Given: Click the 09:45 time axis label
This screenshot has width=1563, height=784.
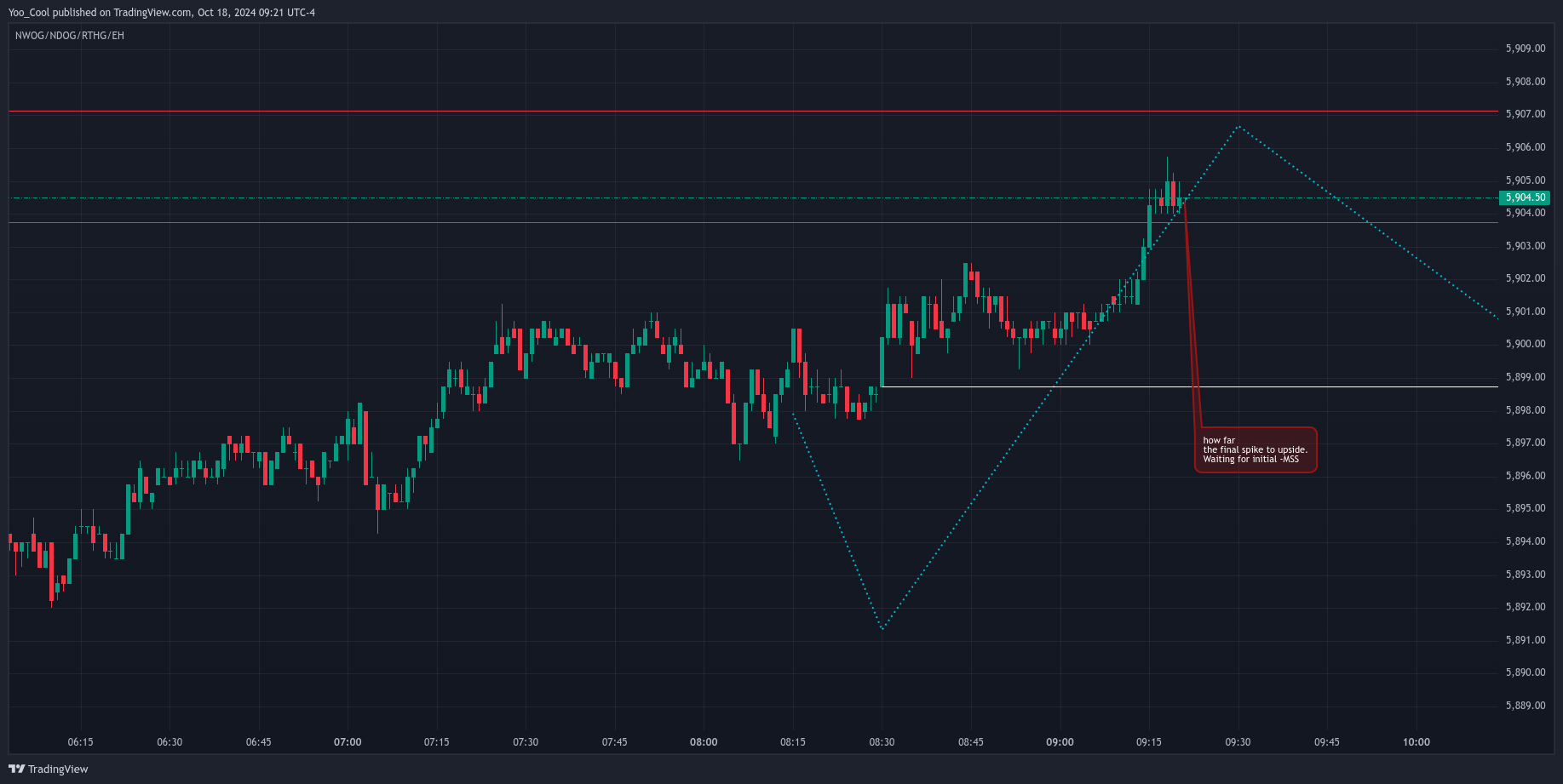Looking at the screenshot, I should (x=1327, y=742).
